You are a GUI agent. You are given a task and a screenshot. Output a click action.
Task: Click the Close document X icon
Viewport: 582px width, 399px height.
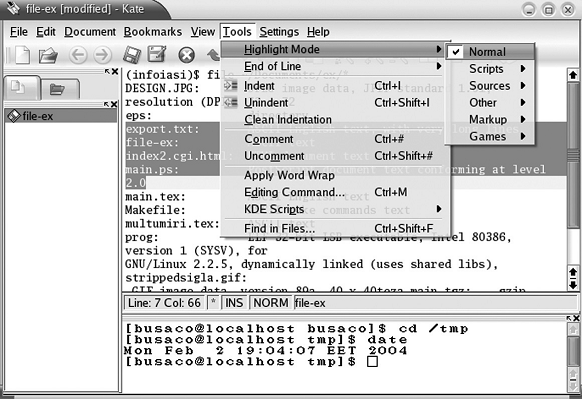[x=186, y=55]
